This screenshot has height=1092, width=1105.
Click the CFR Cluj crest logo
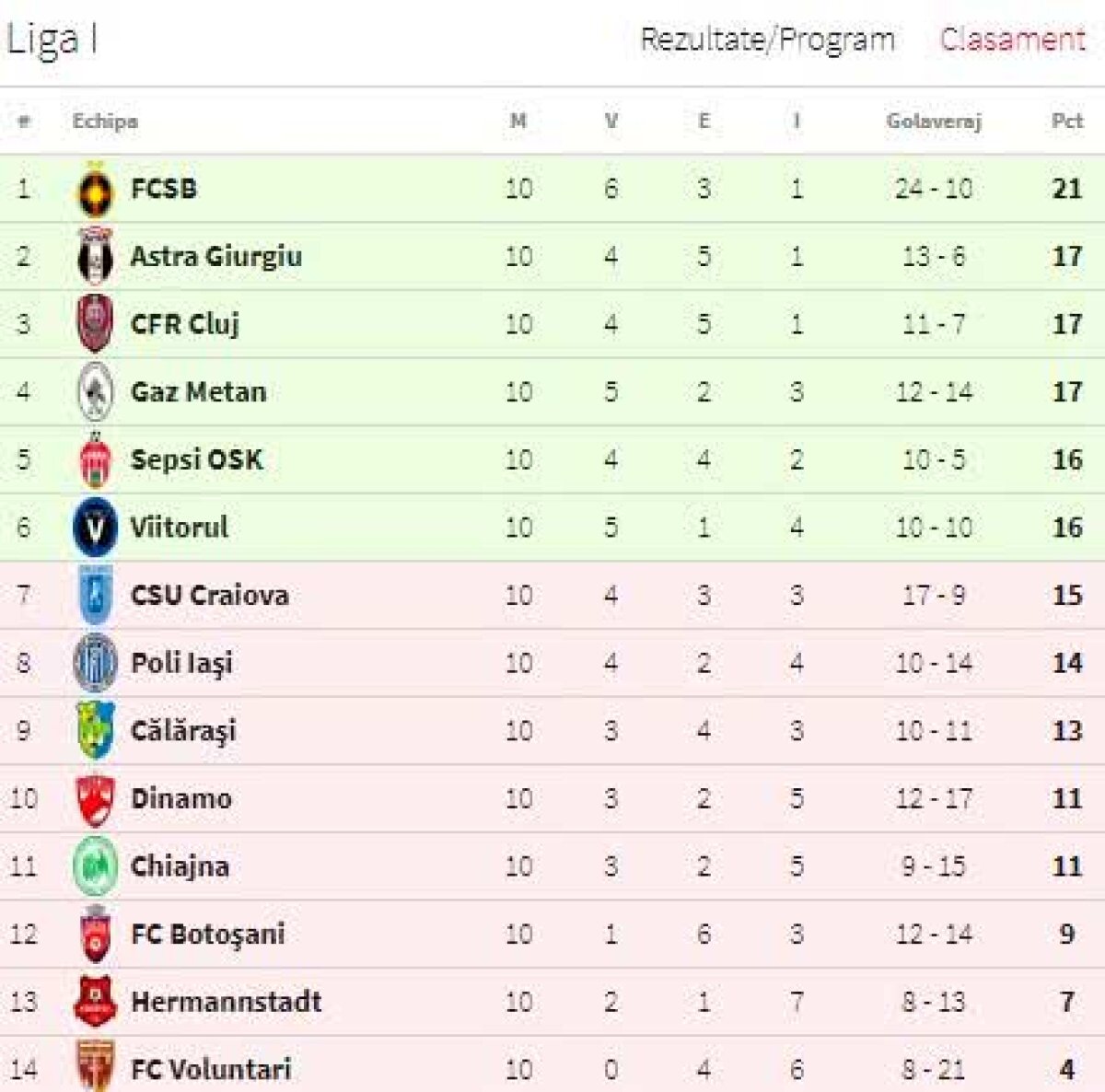[x=95, y=323]
